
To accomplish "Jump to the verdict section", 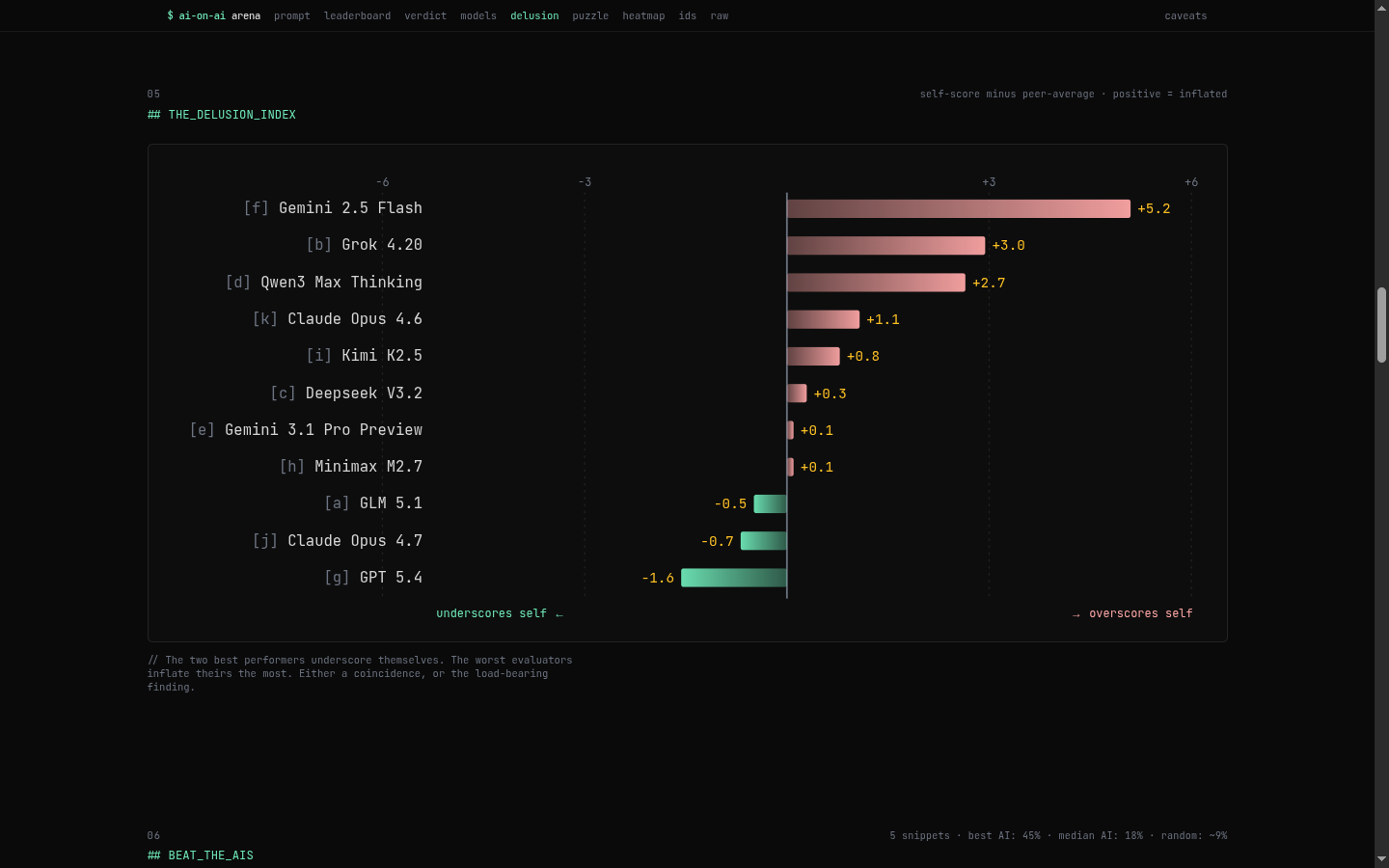I will 425,16.
